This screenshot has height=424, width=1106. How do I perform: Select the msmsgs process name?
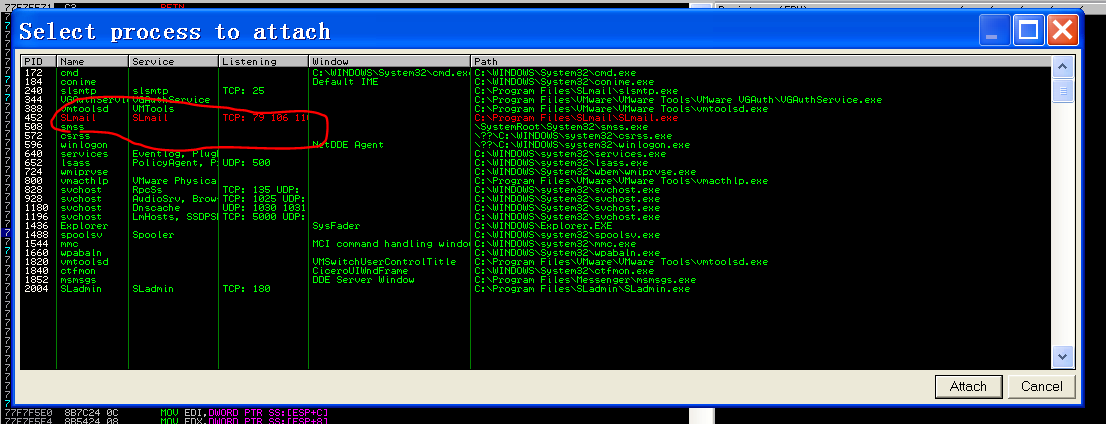78,280
